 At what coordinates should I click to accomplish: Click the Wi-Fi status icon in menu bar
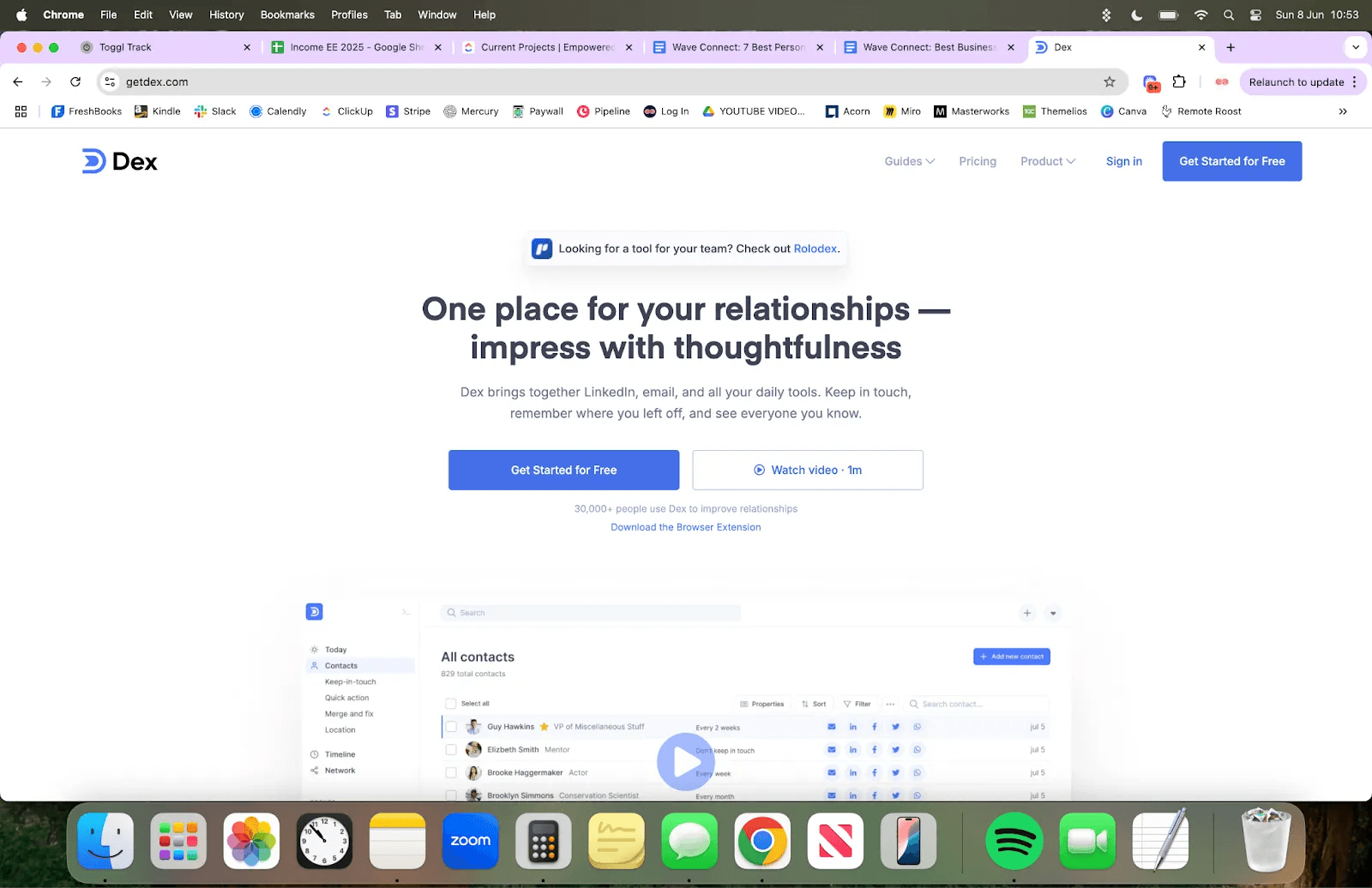pos(1200,15)
